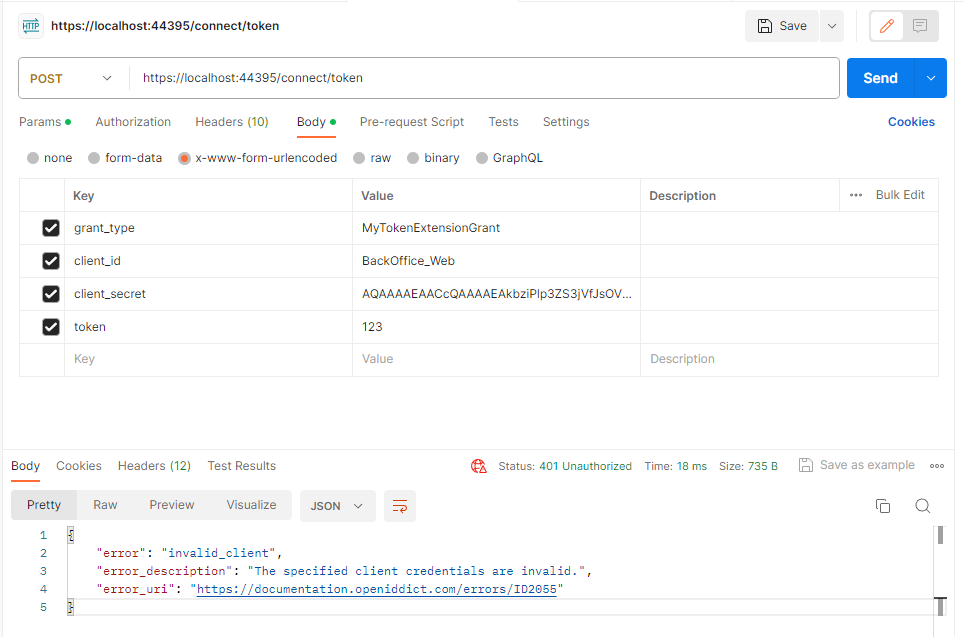Expand the Send button dropdown arrow
This screenshot has width=964, height=637.
(932, 78)
